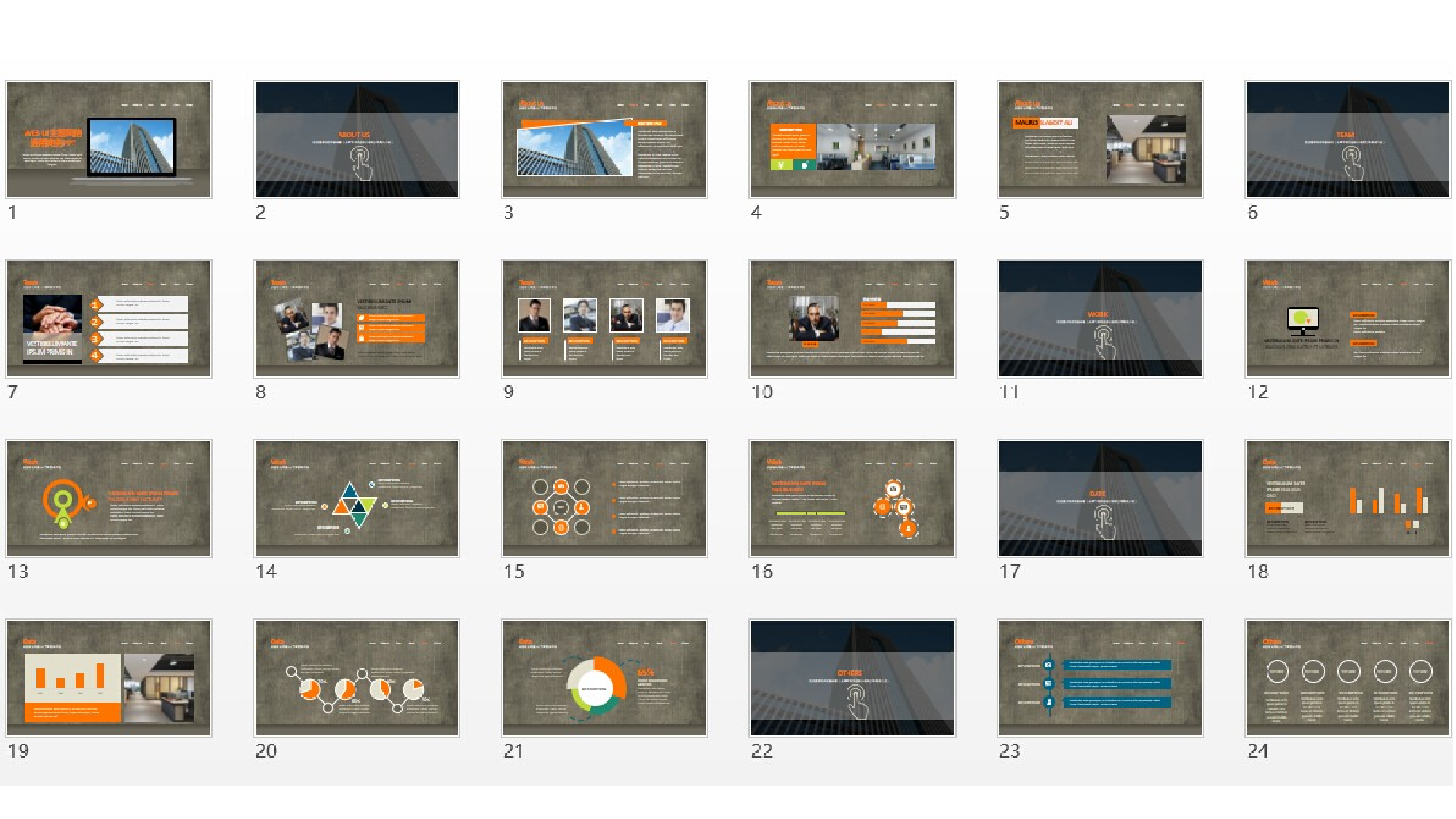Select slide 6 Team section cover

[x=1348, y=140]
